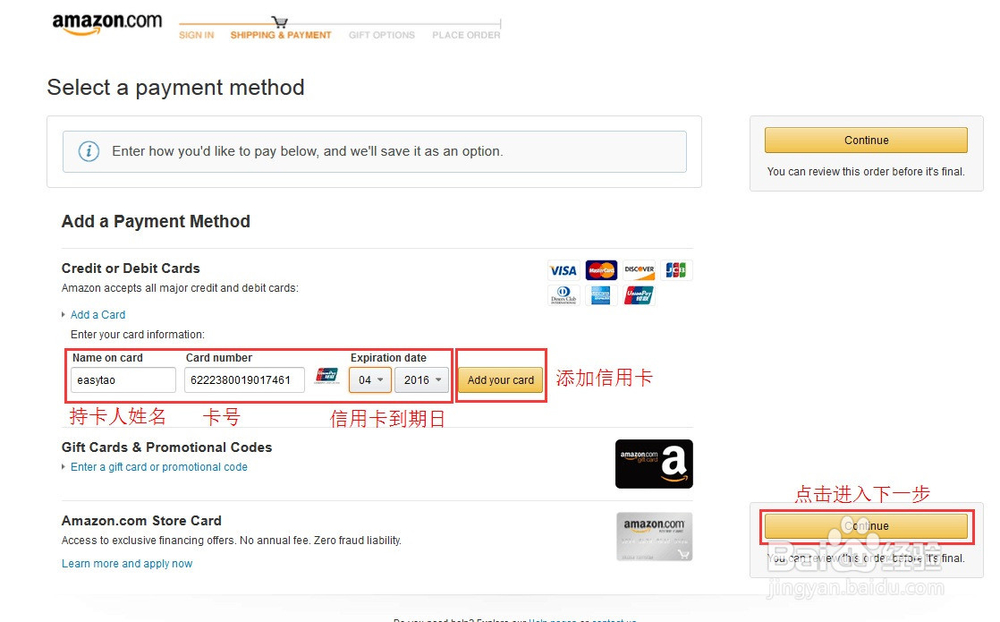Select the SHIPPING & PAYMENT step
The width and height of the screenshot is (1000, 622).
click(x=281, y=35)
